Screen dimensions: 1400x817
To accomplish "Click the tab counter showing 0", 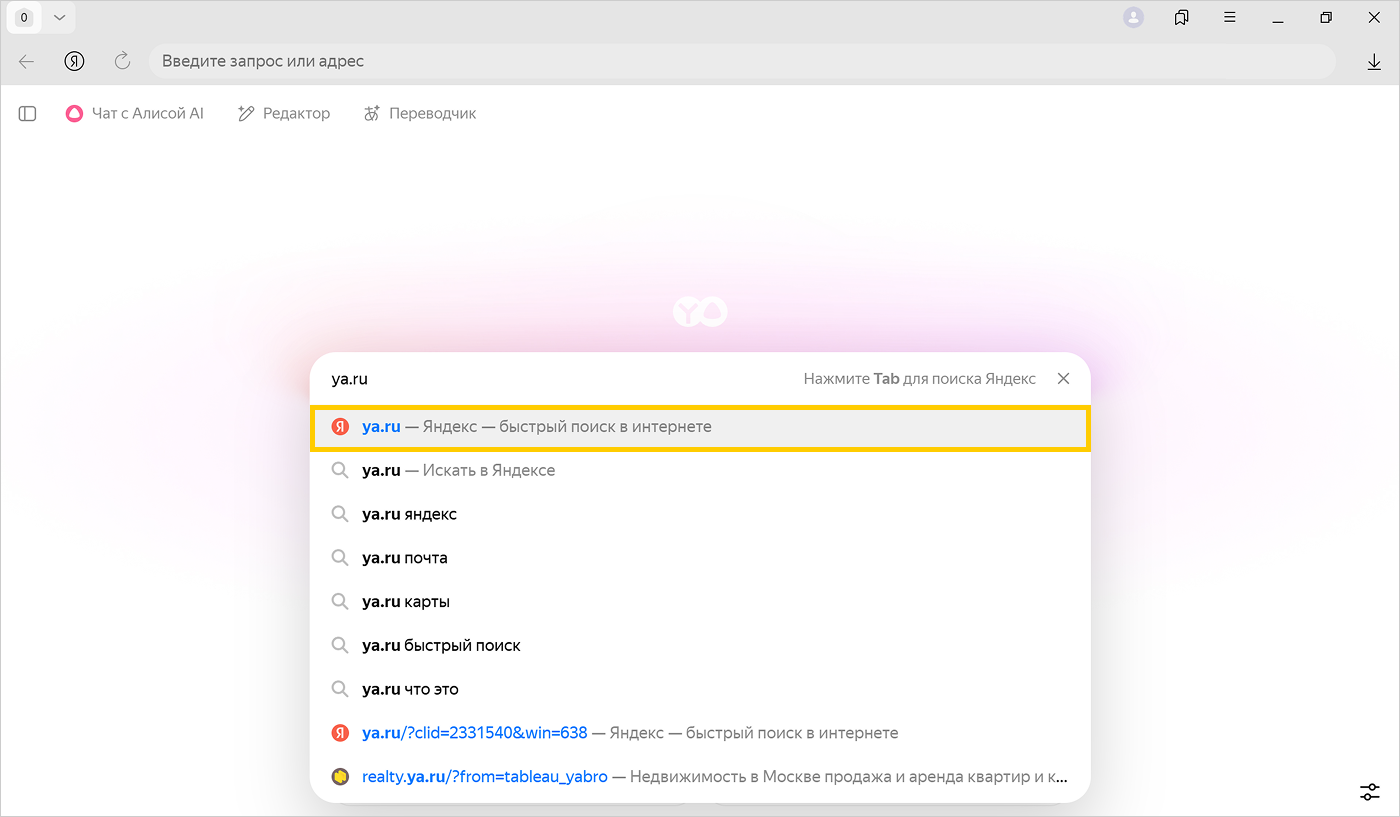I will [x=24, y=17].
